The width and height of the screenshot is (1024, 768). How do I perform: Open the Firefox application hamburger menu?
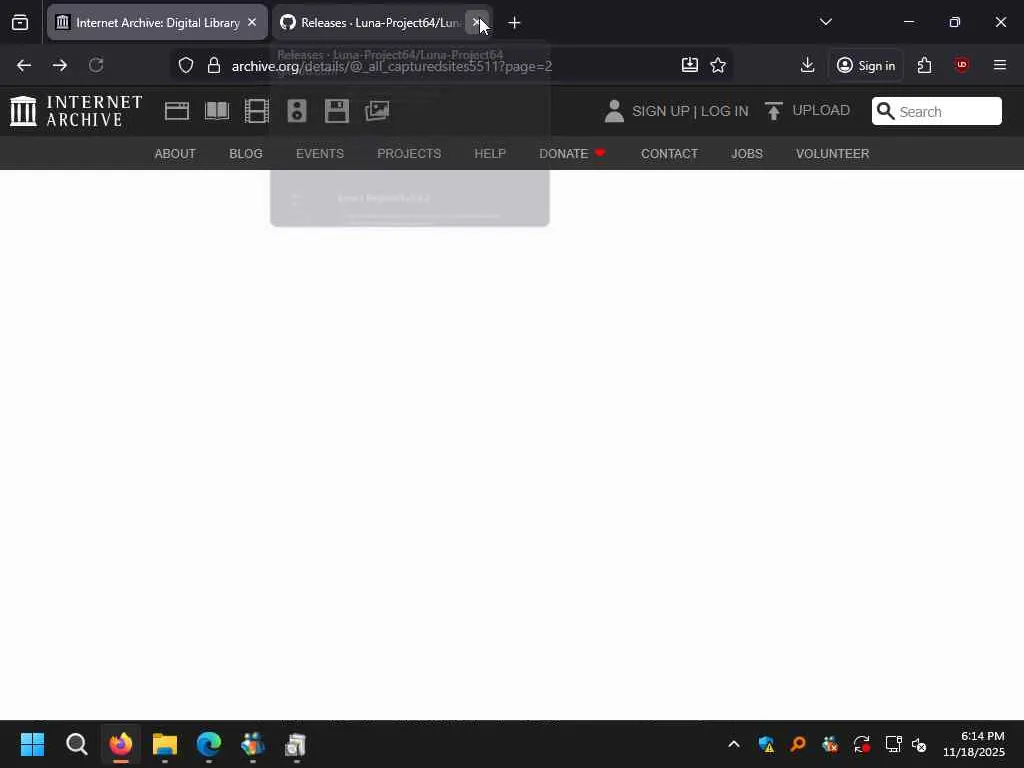pyautogui.click(x=1000, y=65)
